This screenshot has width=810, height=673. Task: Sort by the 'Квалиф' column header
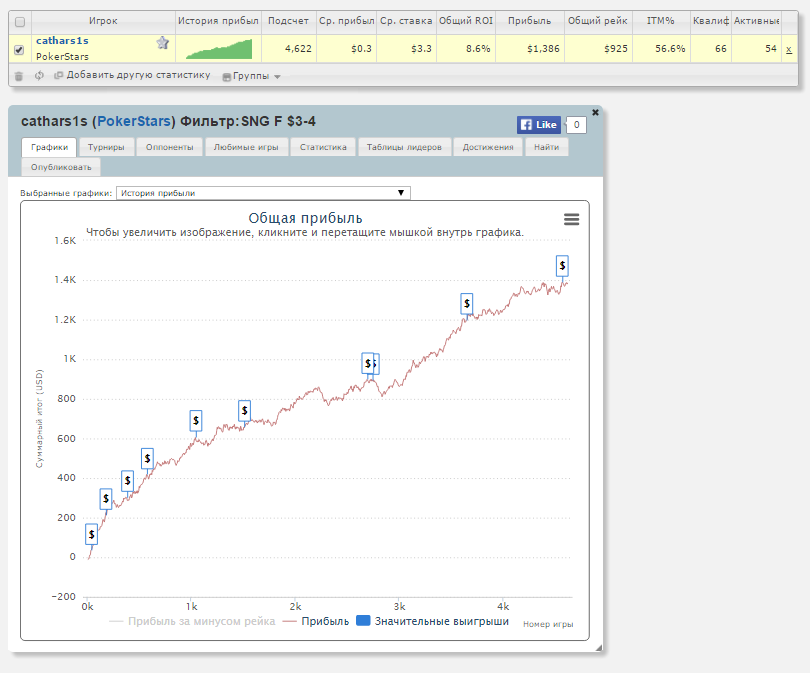pyautogui.click(x=711, y=21)
